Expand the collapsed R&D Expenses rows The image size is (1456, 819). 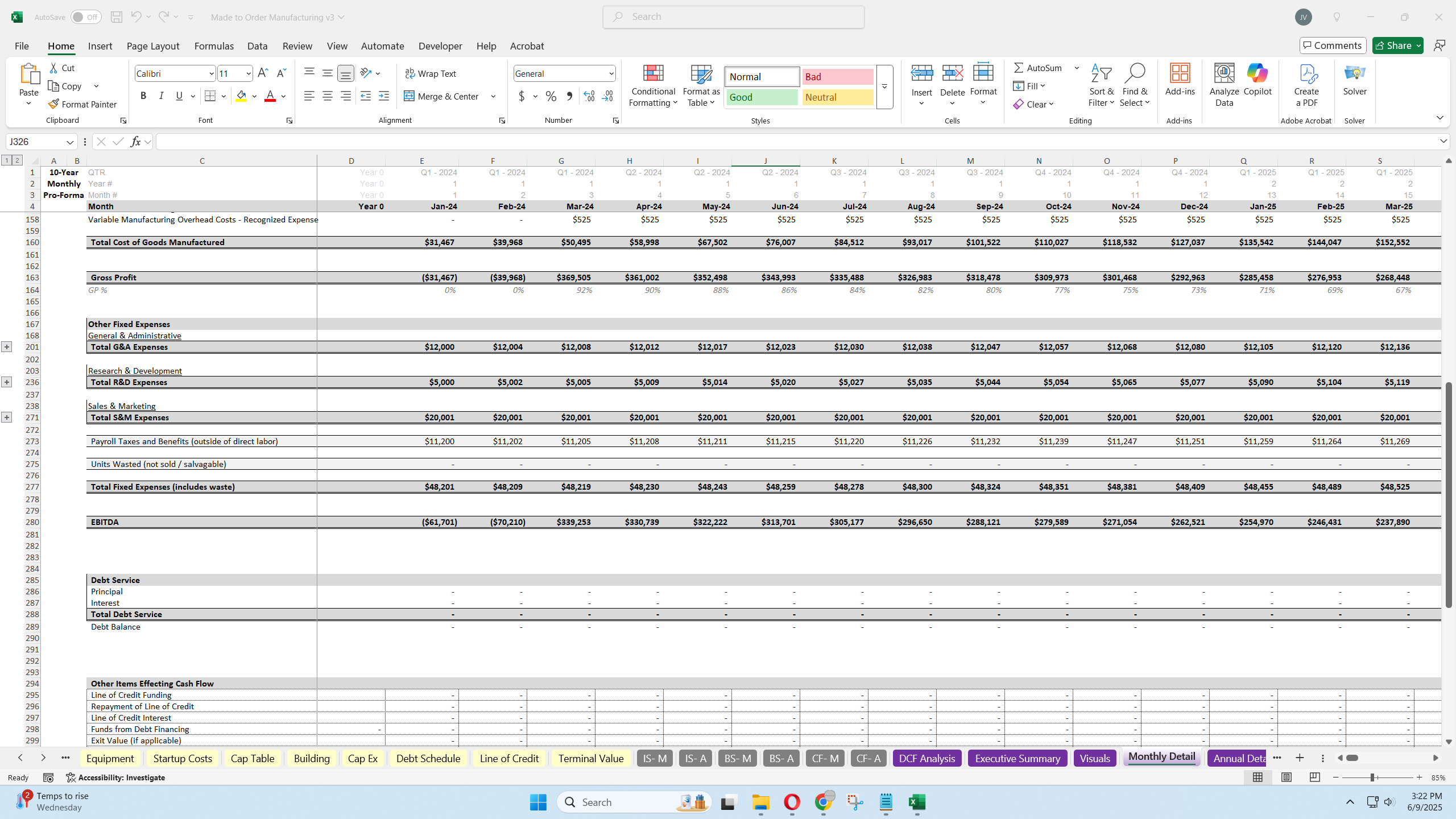(x=7, y=382)
